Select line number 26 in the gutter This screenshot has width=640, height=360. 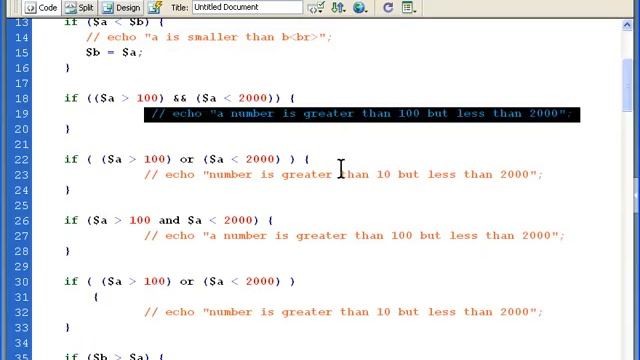pyautogui.click(x=21, y=221)
